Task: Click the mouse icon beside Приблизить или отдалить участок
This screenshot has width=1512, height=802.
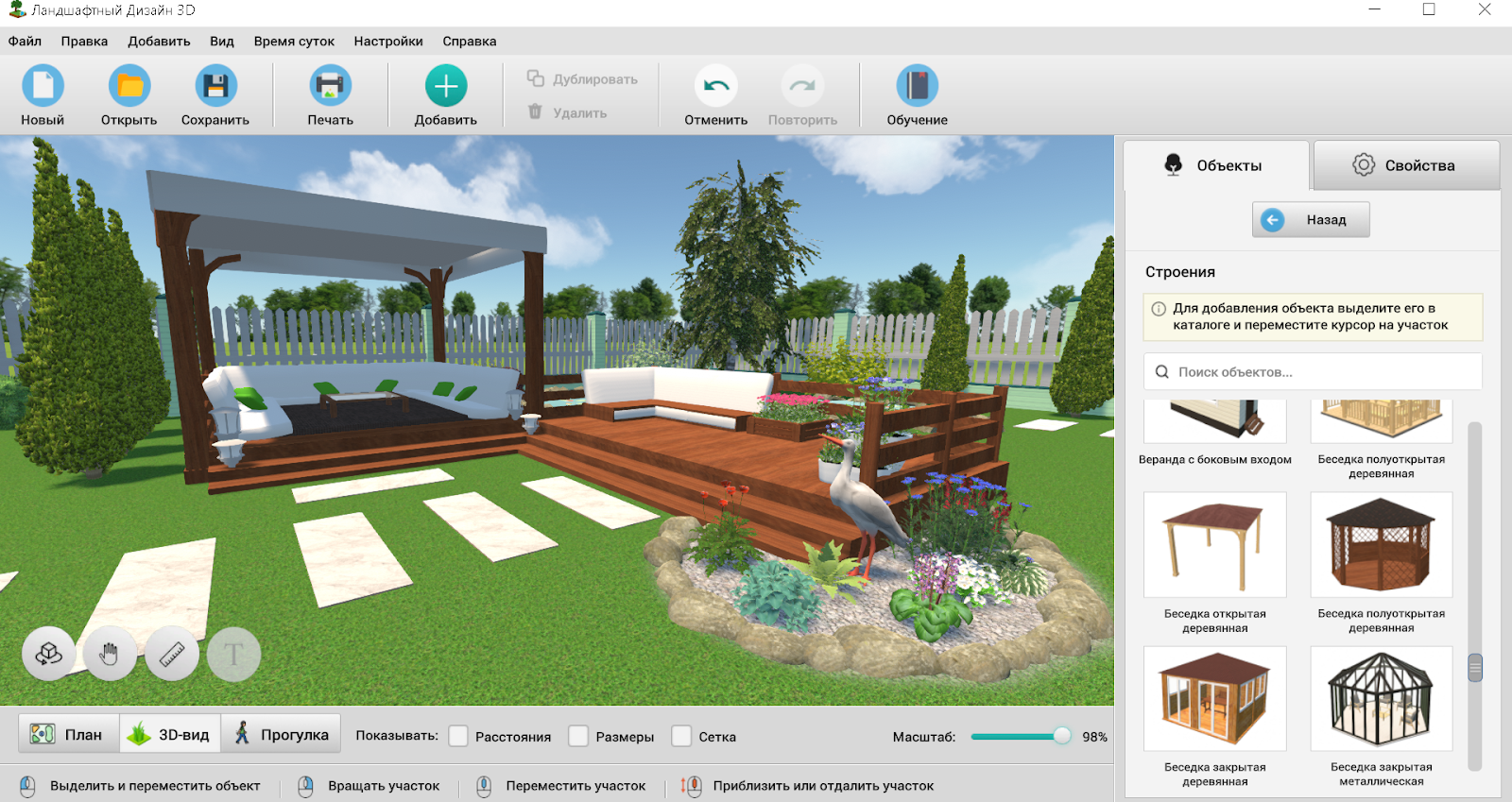Action: point(691,786)
